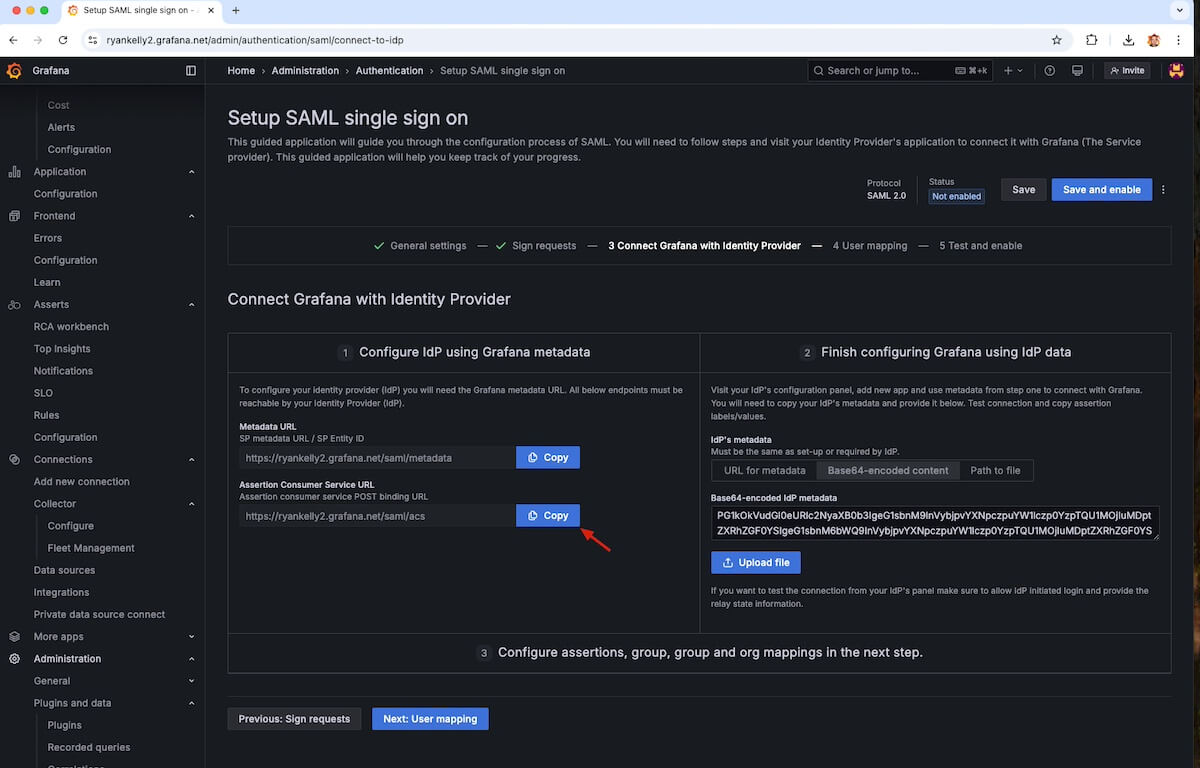The height and width of the screenshot is (768, 1200).
Task: Click the Grafana logo icon
Action: click(14, 71)
